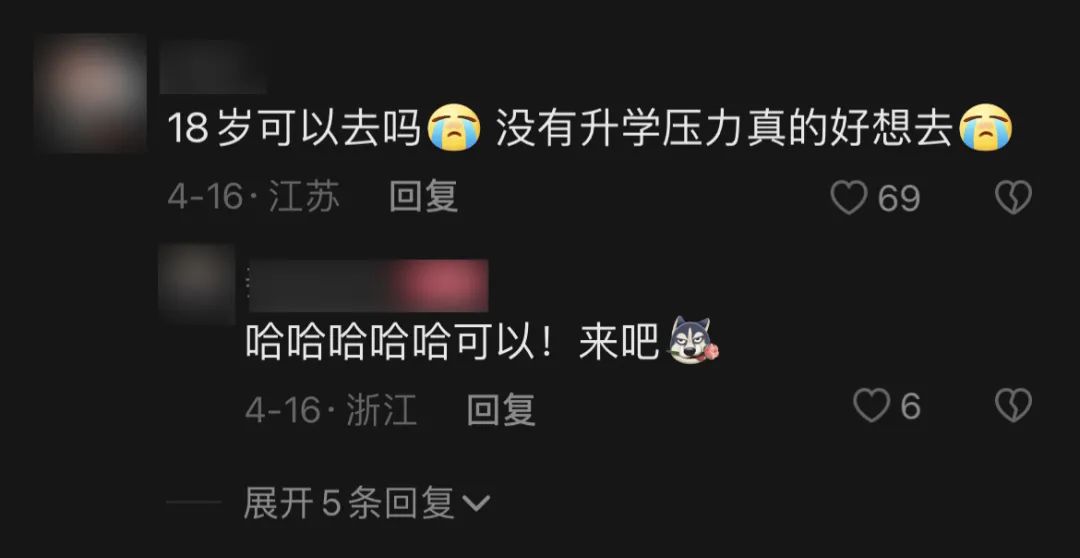Viewport: 1080px width, 558px height.
Task: Click the 69 like count
Action: pos(899,198)
